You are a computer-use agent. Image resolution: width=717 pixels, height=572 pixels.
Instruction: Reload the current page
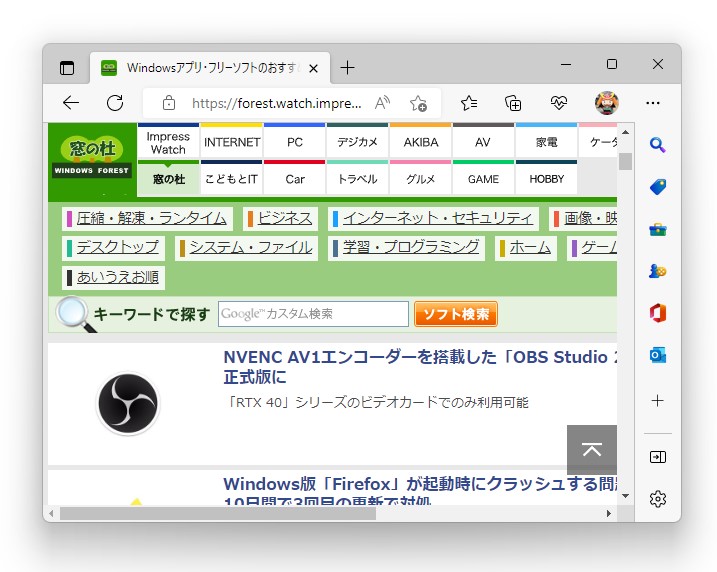pyautogui.click(x=115, y=103)
